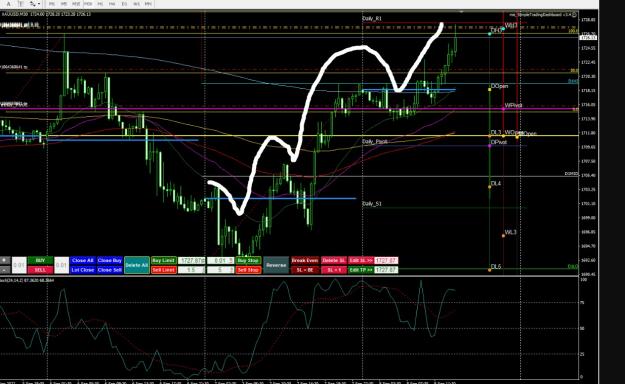
Task: Click the Close Sell button
Action: (110, 270)
